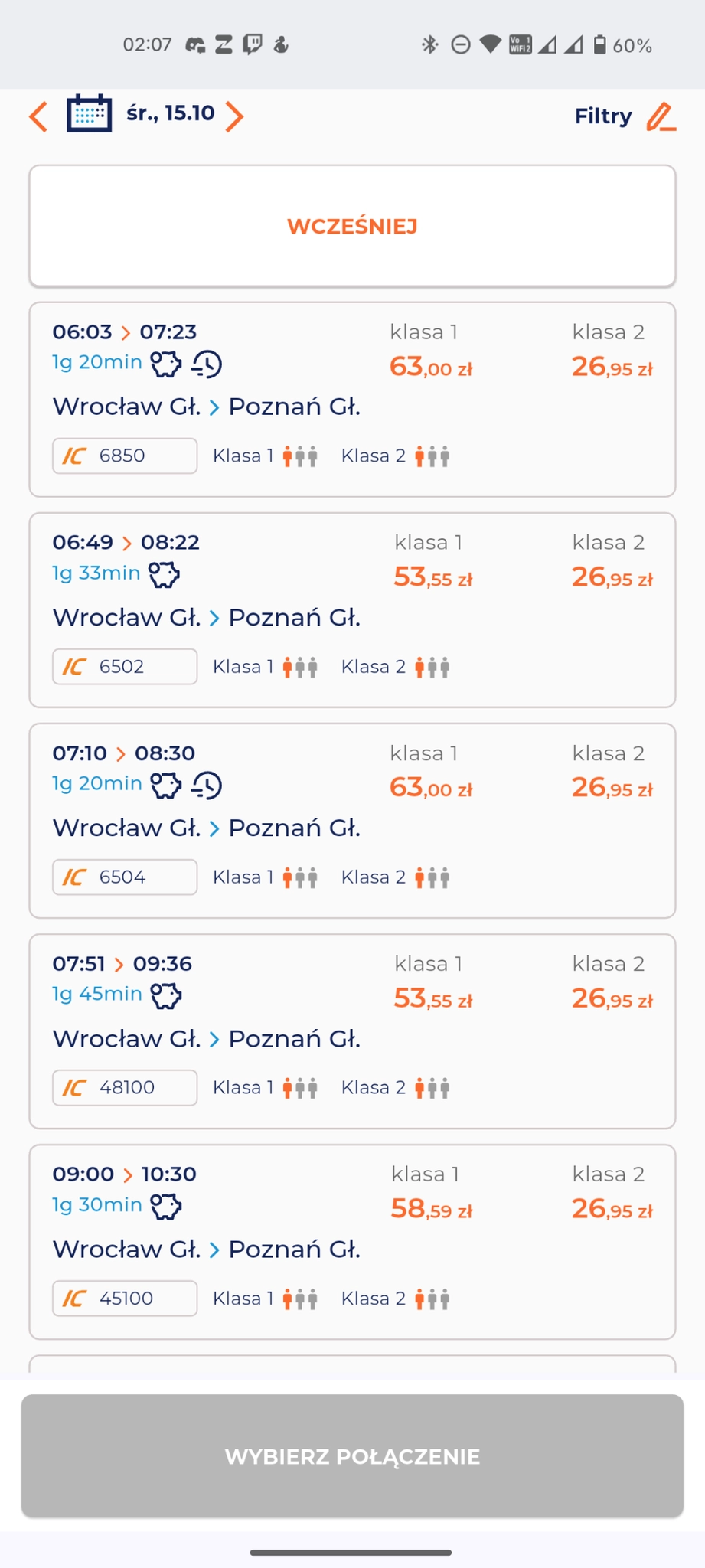This screenshot has height=1568, width=705.
Task: Go to the previous day arrow
Action: [38, 116]
